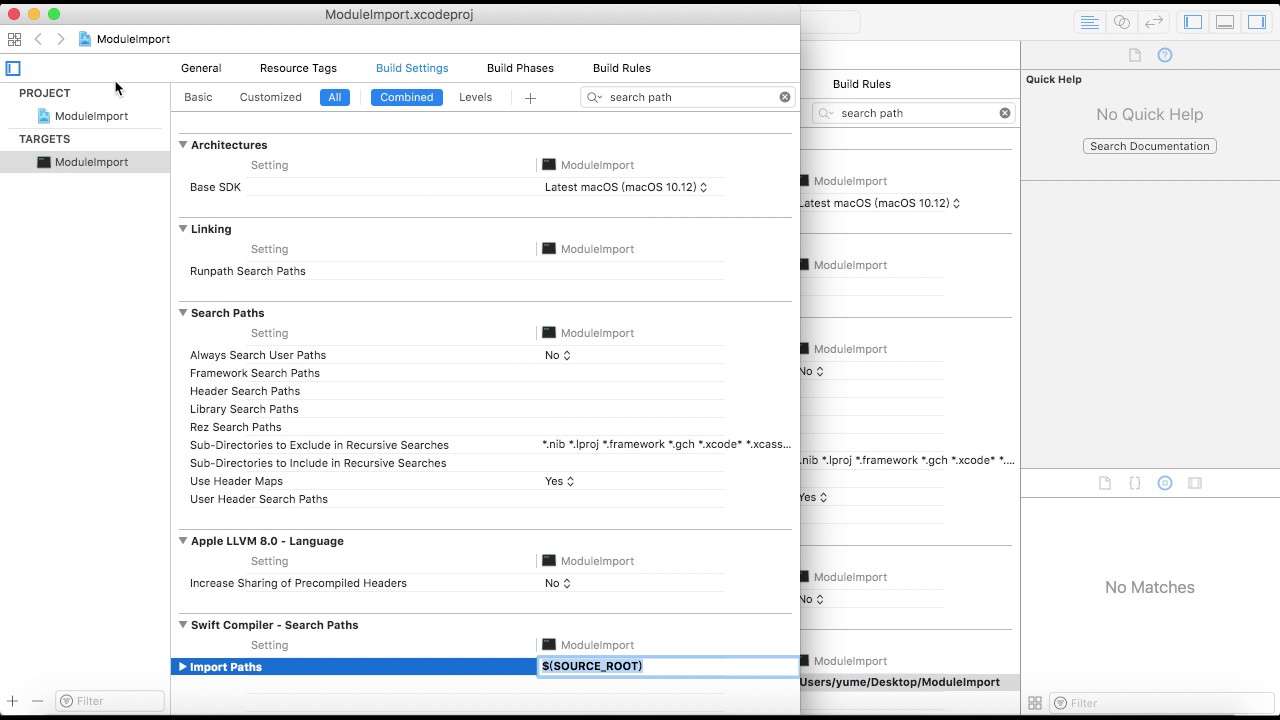Hide the project and targets list sidebar
Viewport: 1280px width, 720px height.
pos(13,68)
